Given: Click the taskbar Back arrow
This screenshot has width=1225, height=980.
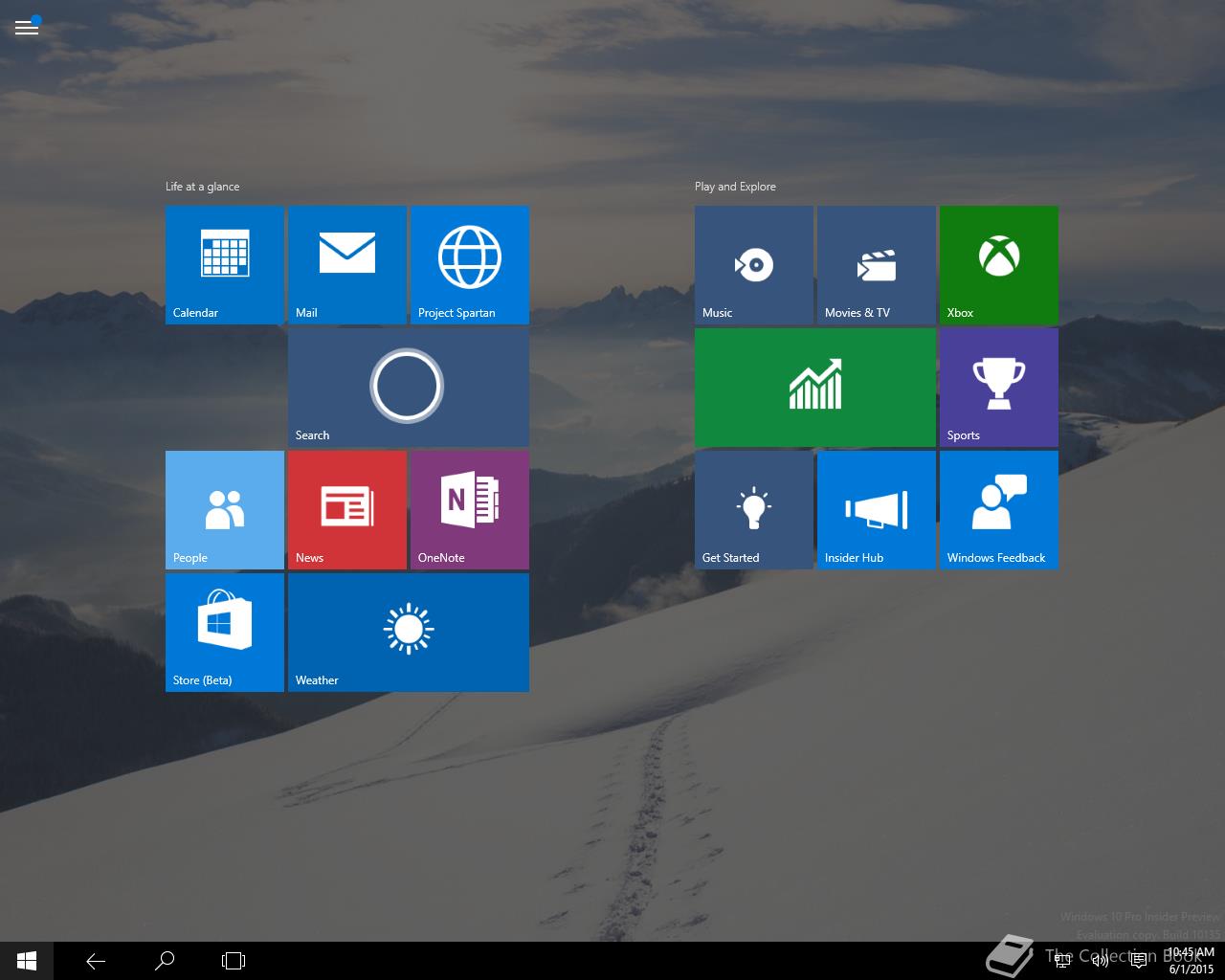Looking at the screenshot, I should click(96, 961).
